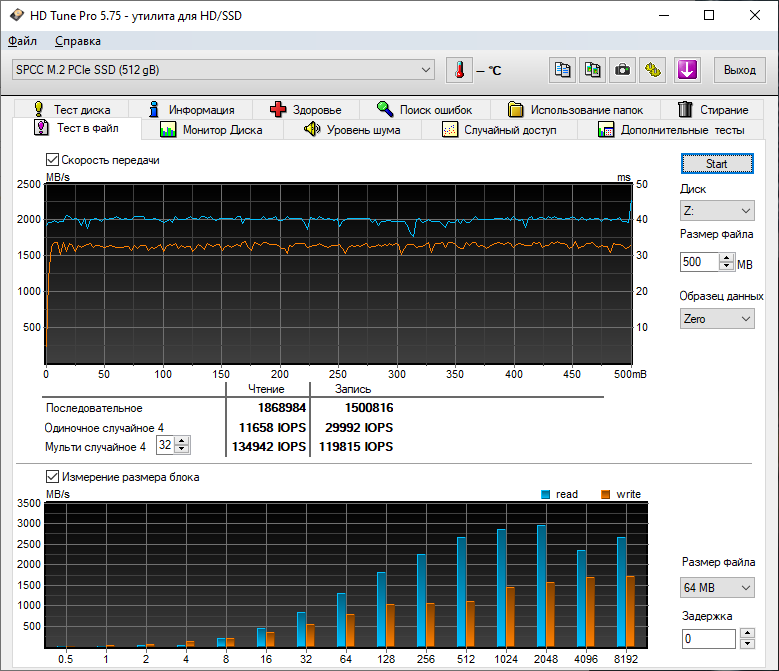Click the 500 MB file size input
The width and height of the screenshot is (779, 671).
[x=699, y=262]
